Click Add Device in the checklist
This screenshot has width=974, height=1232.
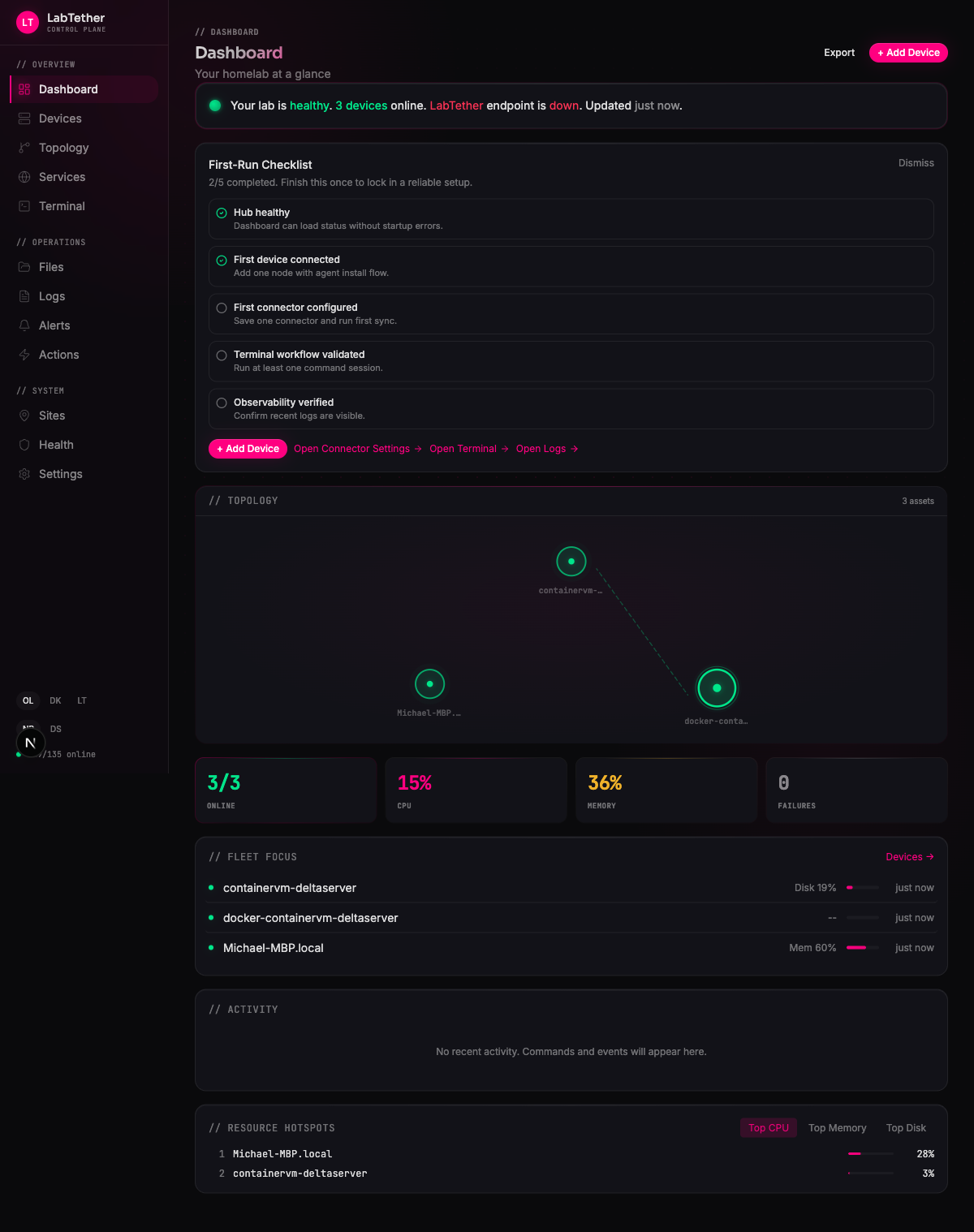coord(248,449)
